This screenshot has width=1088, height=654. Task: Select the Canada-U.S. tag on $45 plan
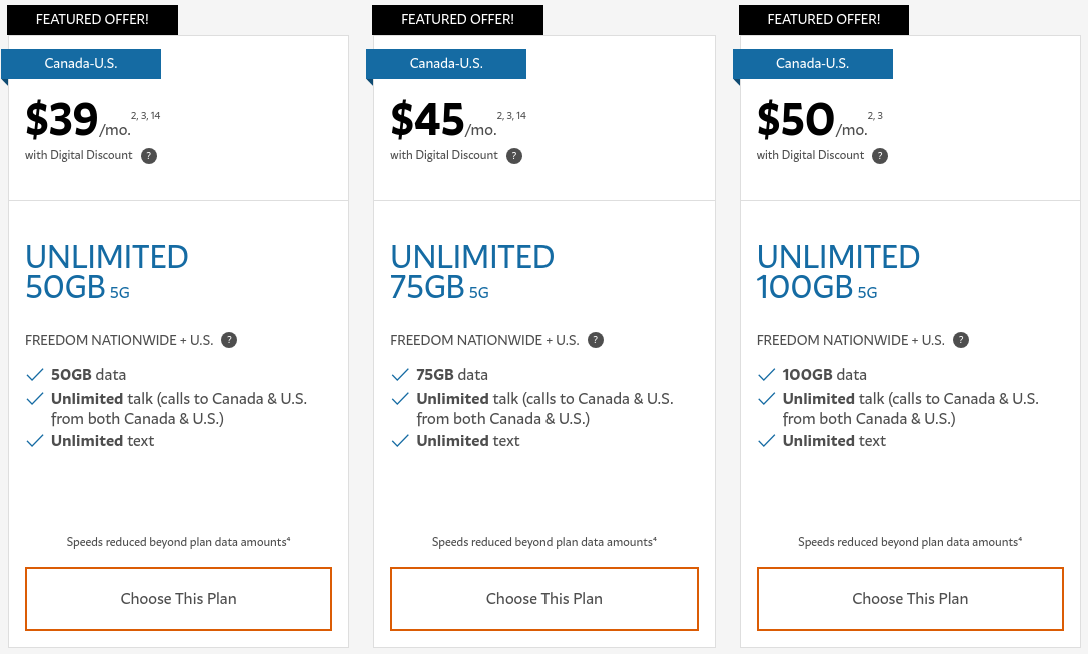pyautogui.click(x=446, y=64)
